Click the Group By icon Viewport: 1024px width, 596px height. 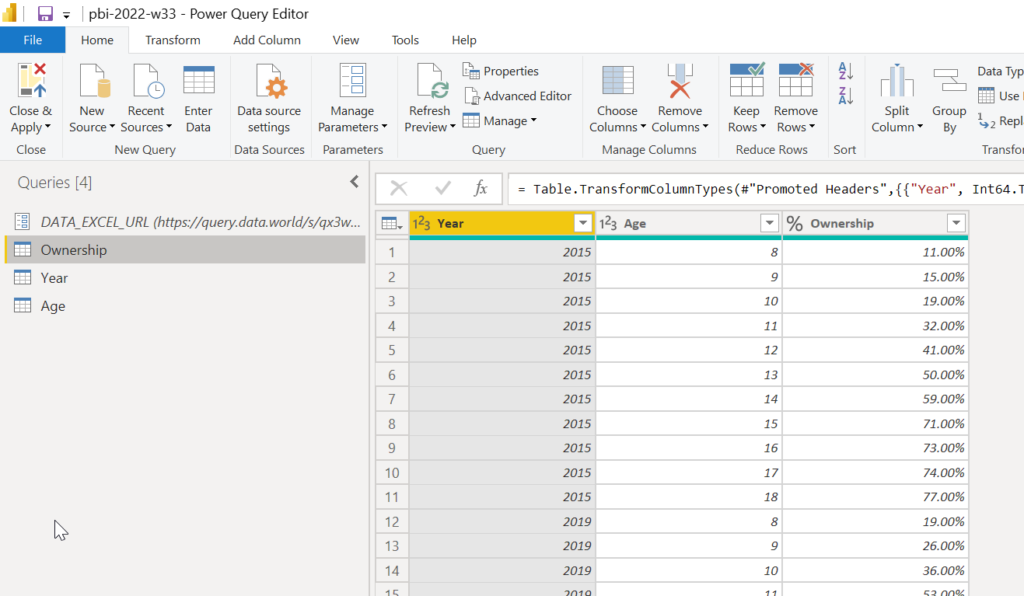[x=949, y=82]
